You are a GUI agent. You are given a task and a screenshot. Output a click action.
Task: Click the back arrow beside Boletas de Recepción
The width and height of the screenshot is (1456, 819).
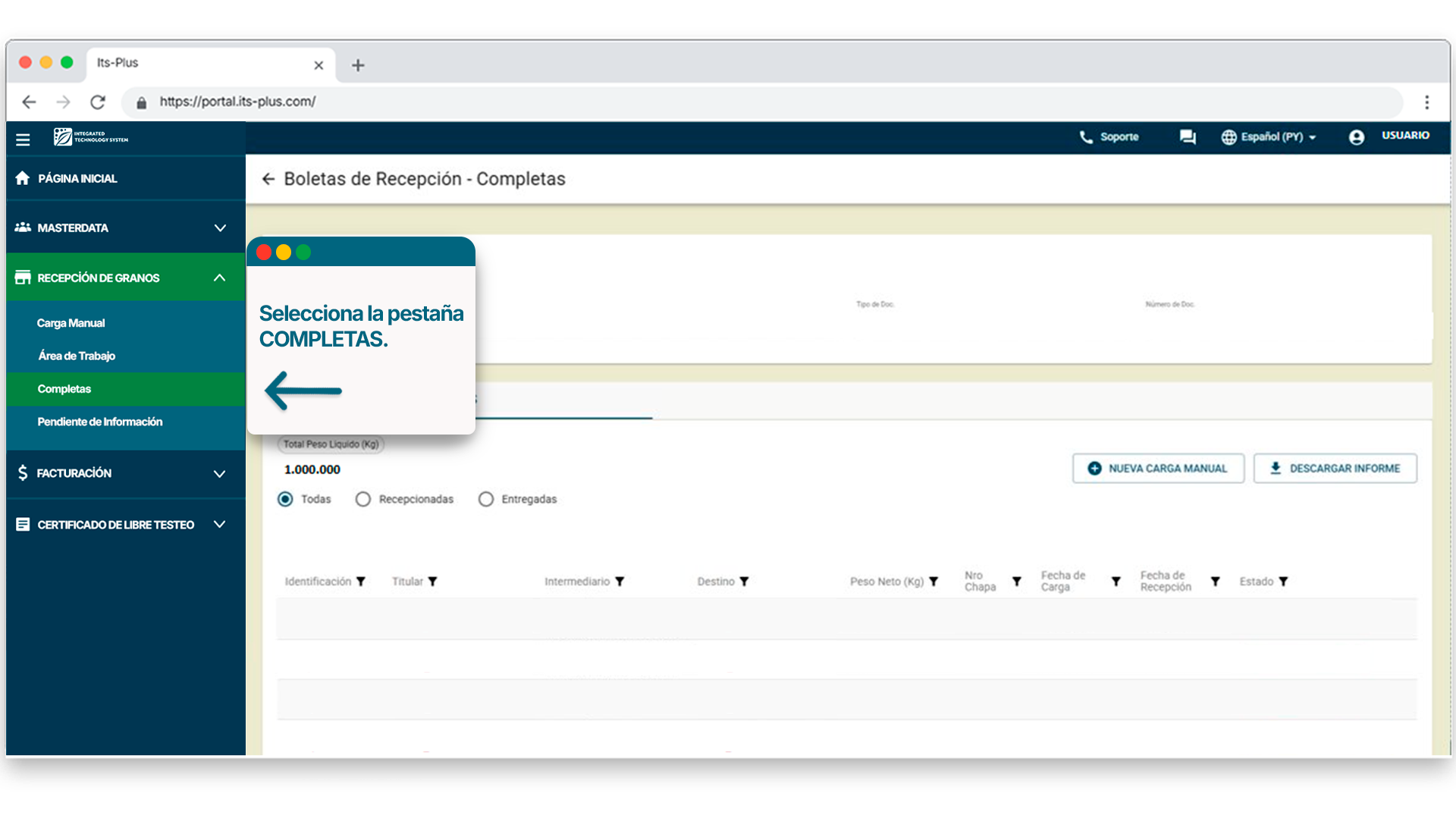click(268, 179)
